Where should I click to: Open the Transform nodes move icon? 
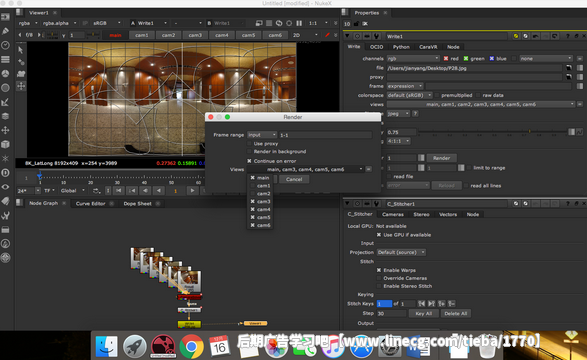point(5,130)
